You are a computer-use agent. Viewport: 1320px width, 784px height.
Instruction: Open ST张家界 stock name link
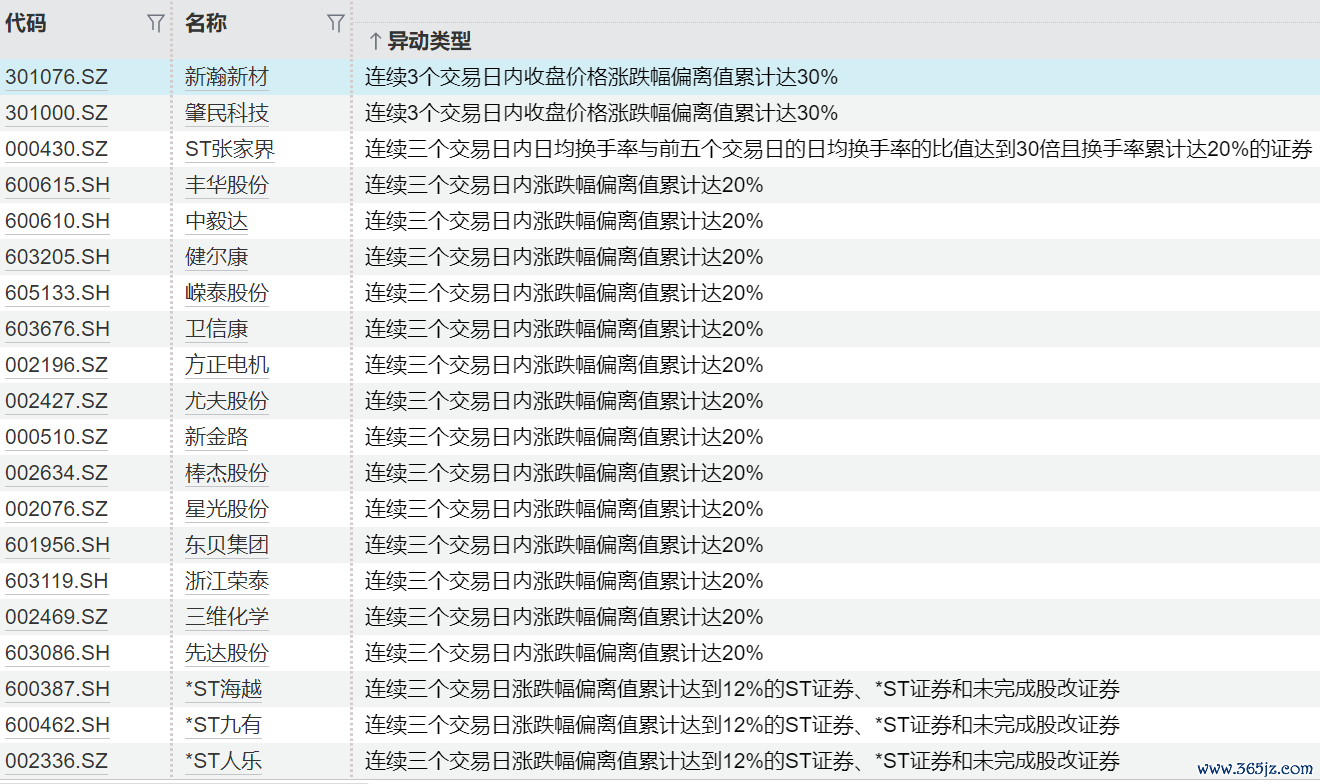(x=230, y=149)
